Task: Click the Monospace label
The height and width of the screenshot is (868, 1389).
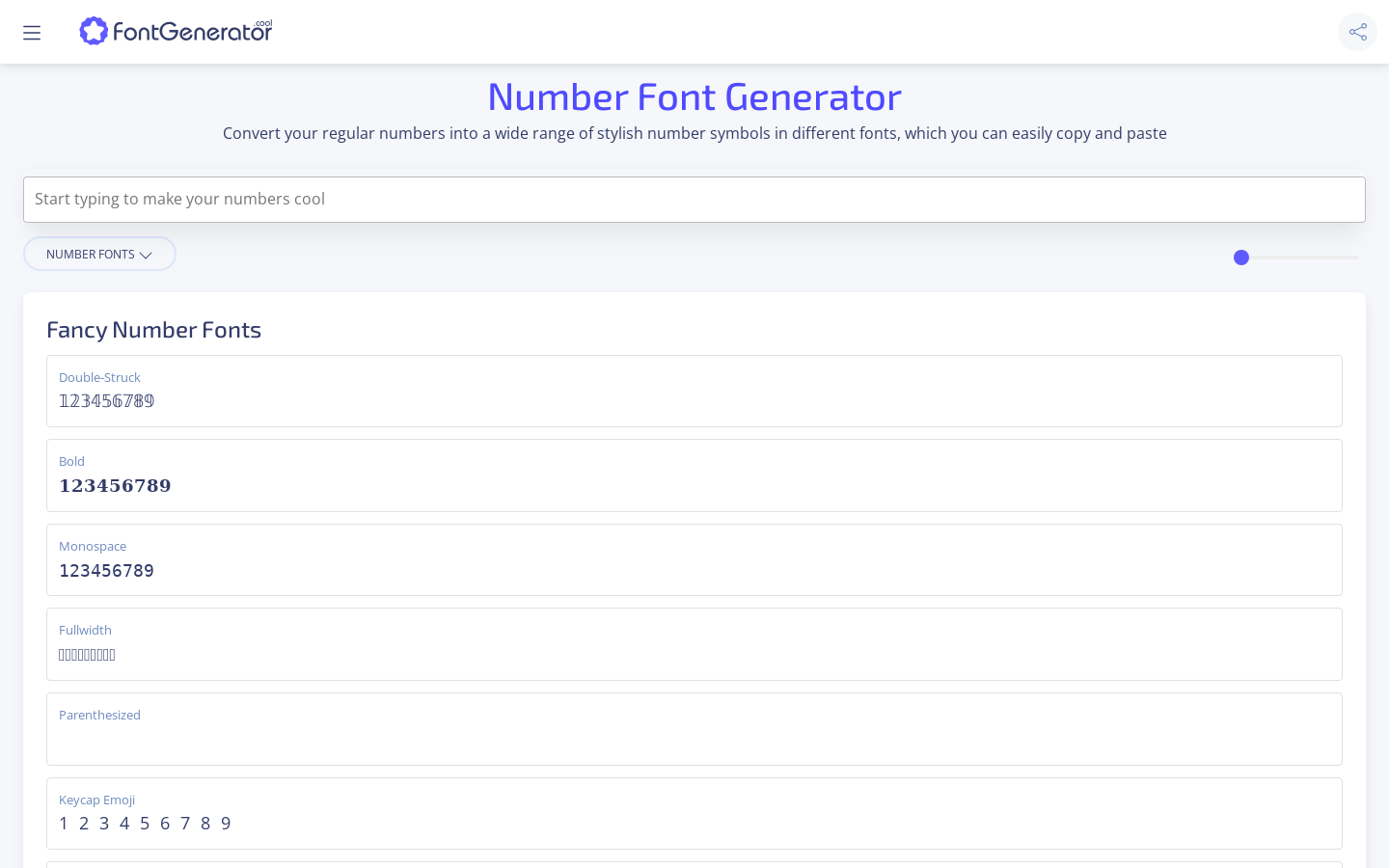Action: [x=93, y=546]
